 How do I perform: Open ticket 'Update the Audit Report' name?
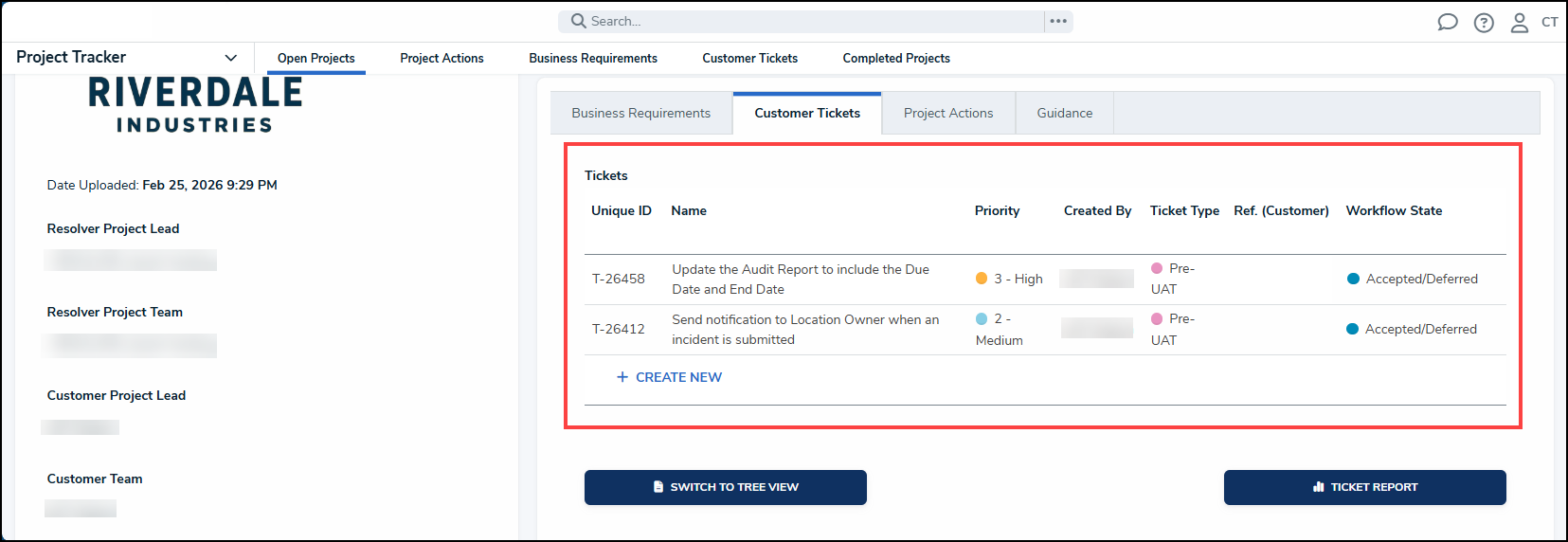[801, 280]
